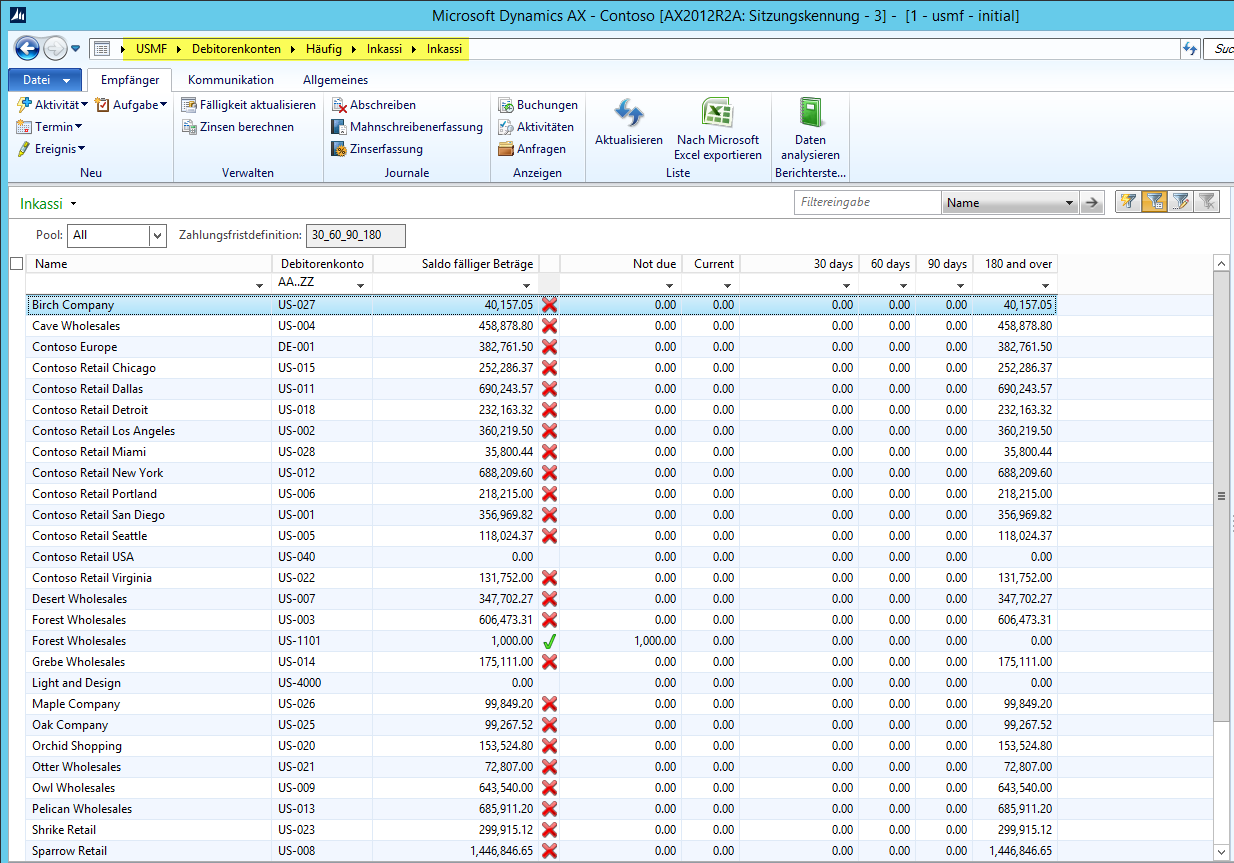This screenshot has height=863, width=1234.
Task: Expand the Pool dropdown
Action: 157,236
